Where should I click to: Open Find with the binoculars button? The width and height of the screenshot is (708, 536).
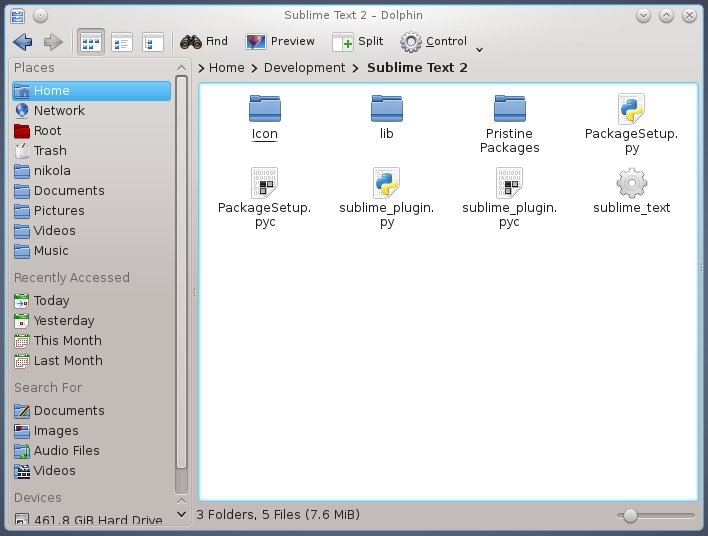(x=204, y=42)
